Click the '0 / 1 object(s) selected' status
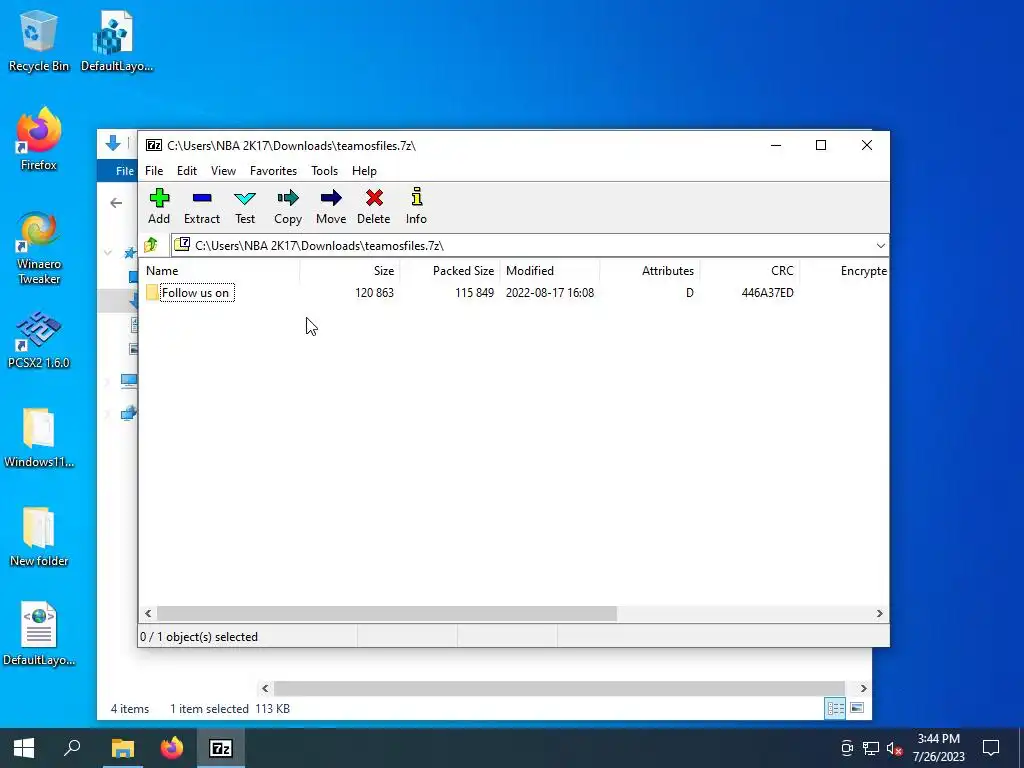1024x768 pixels. click(199, 637)
